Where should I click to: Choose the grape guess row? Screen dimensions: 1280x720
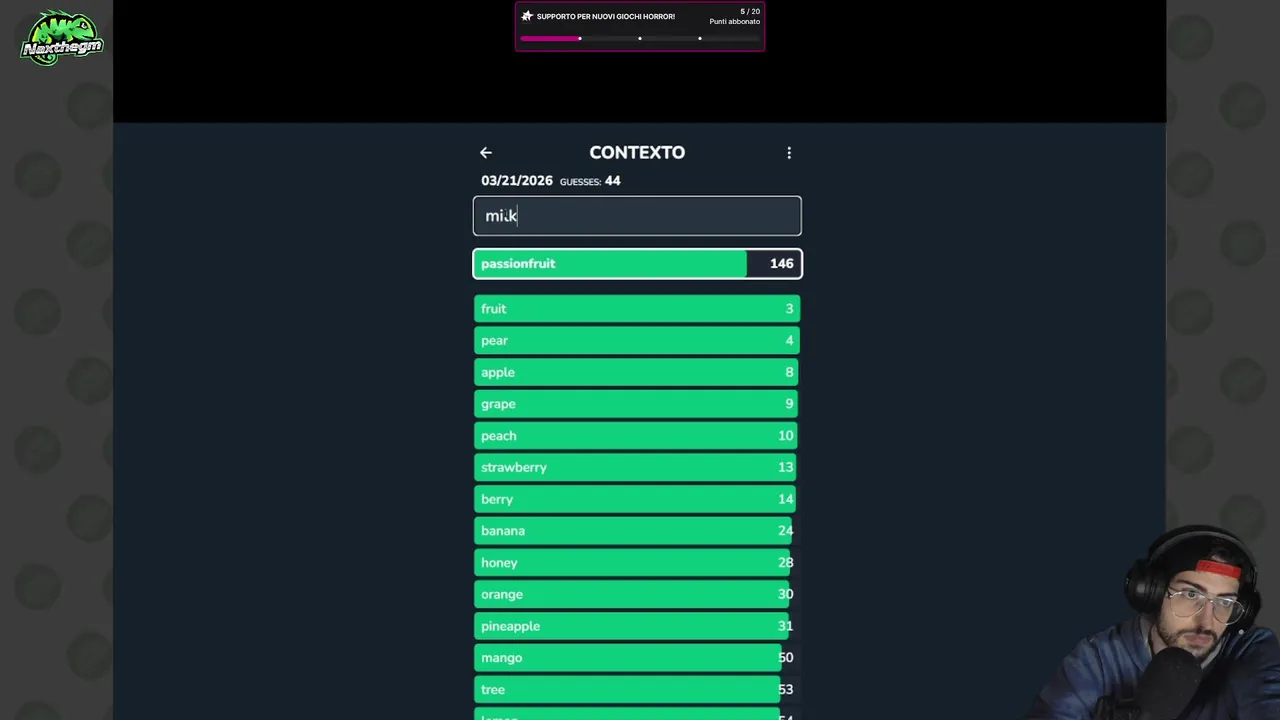(637, 404)
